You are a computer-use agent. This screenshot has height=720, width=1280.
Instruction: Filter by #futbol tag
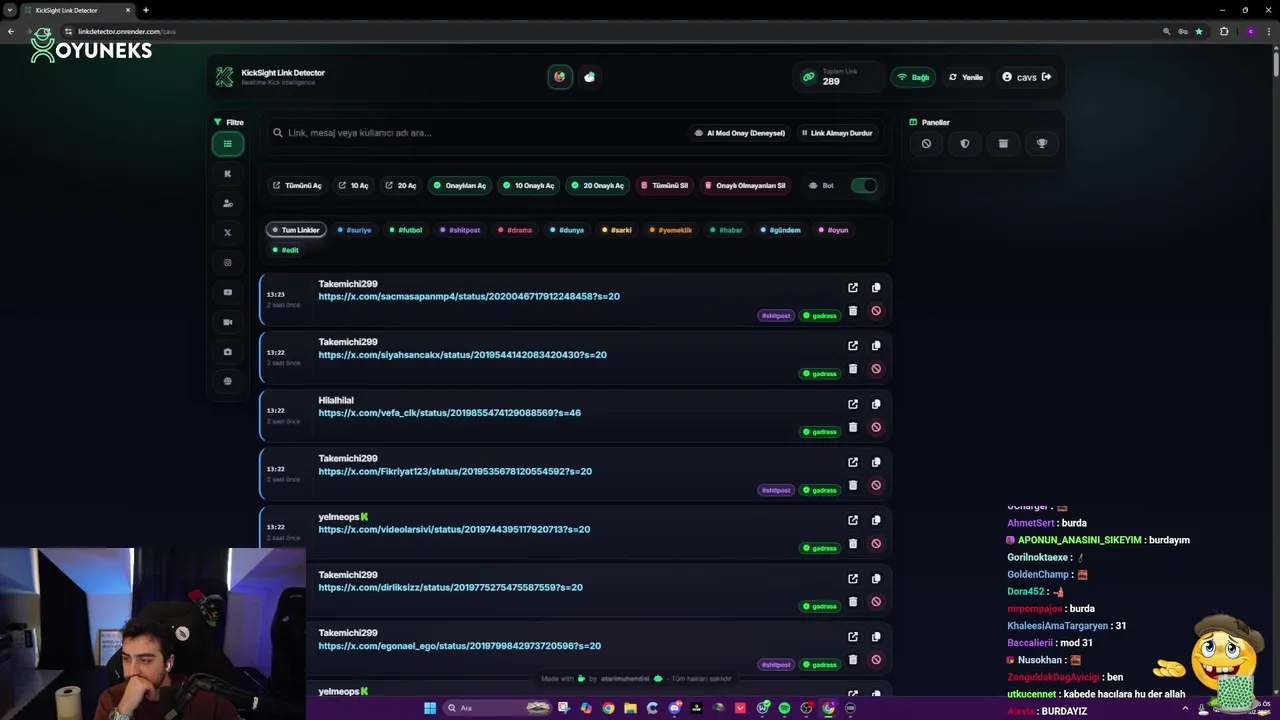(406, 230)
